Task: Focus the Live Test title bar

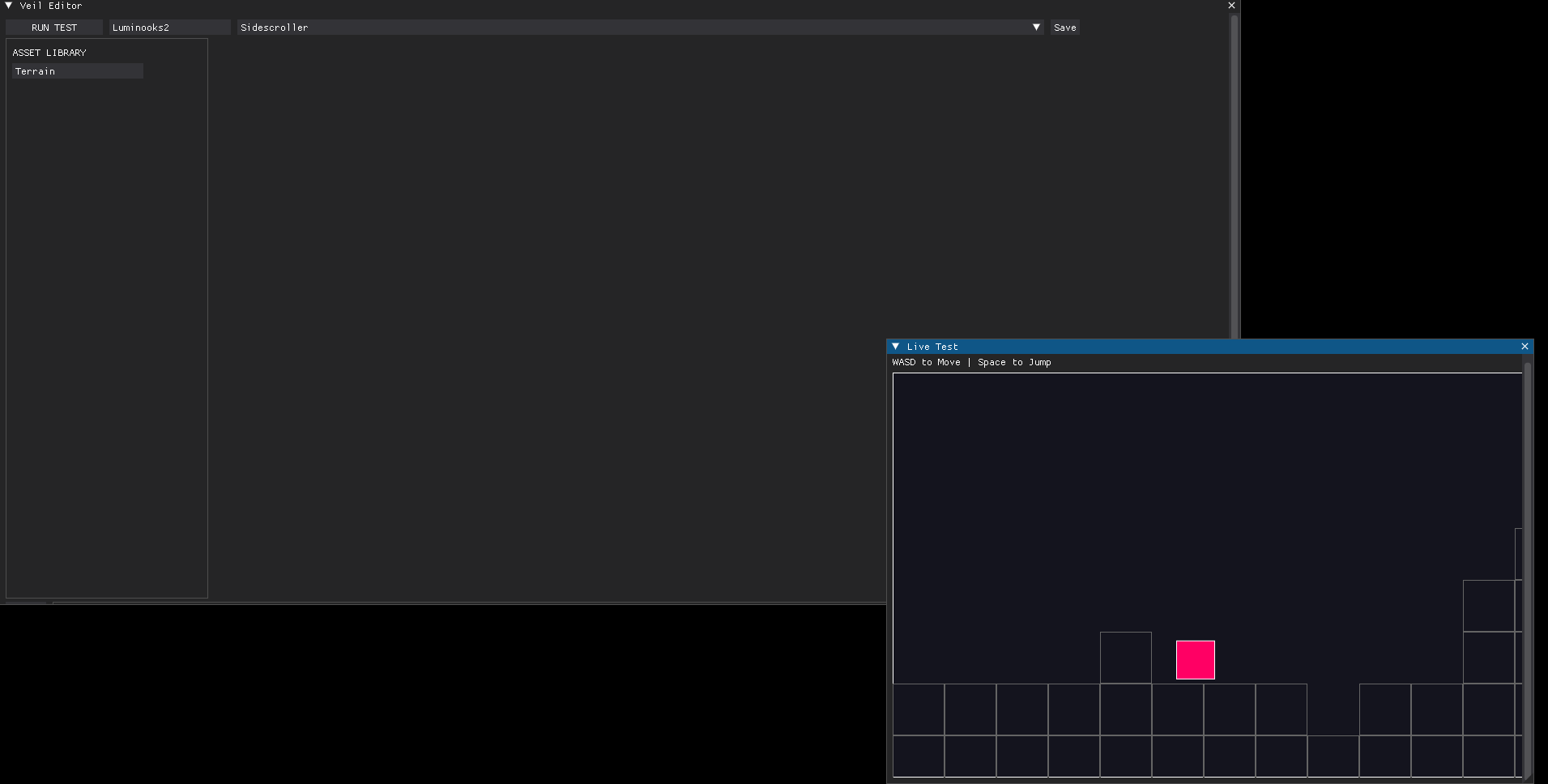Action: [x=1215, y=347]
